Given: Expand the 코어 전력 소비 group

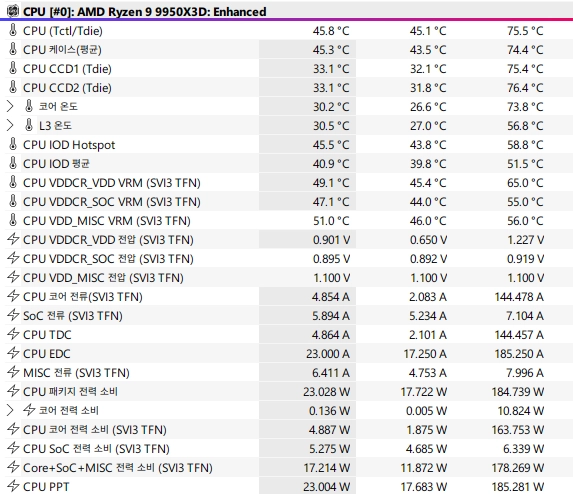Looking at the screenshot, I should click(10, 410).
